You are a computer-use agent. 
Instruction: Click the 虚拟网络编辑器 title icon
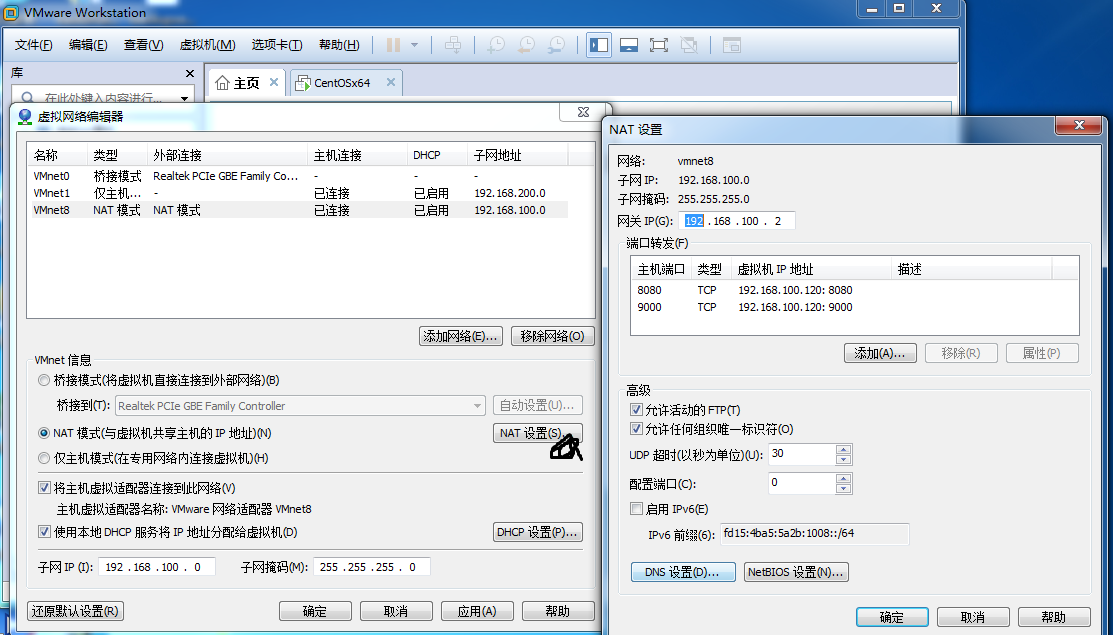tap(25, 116)
